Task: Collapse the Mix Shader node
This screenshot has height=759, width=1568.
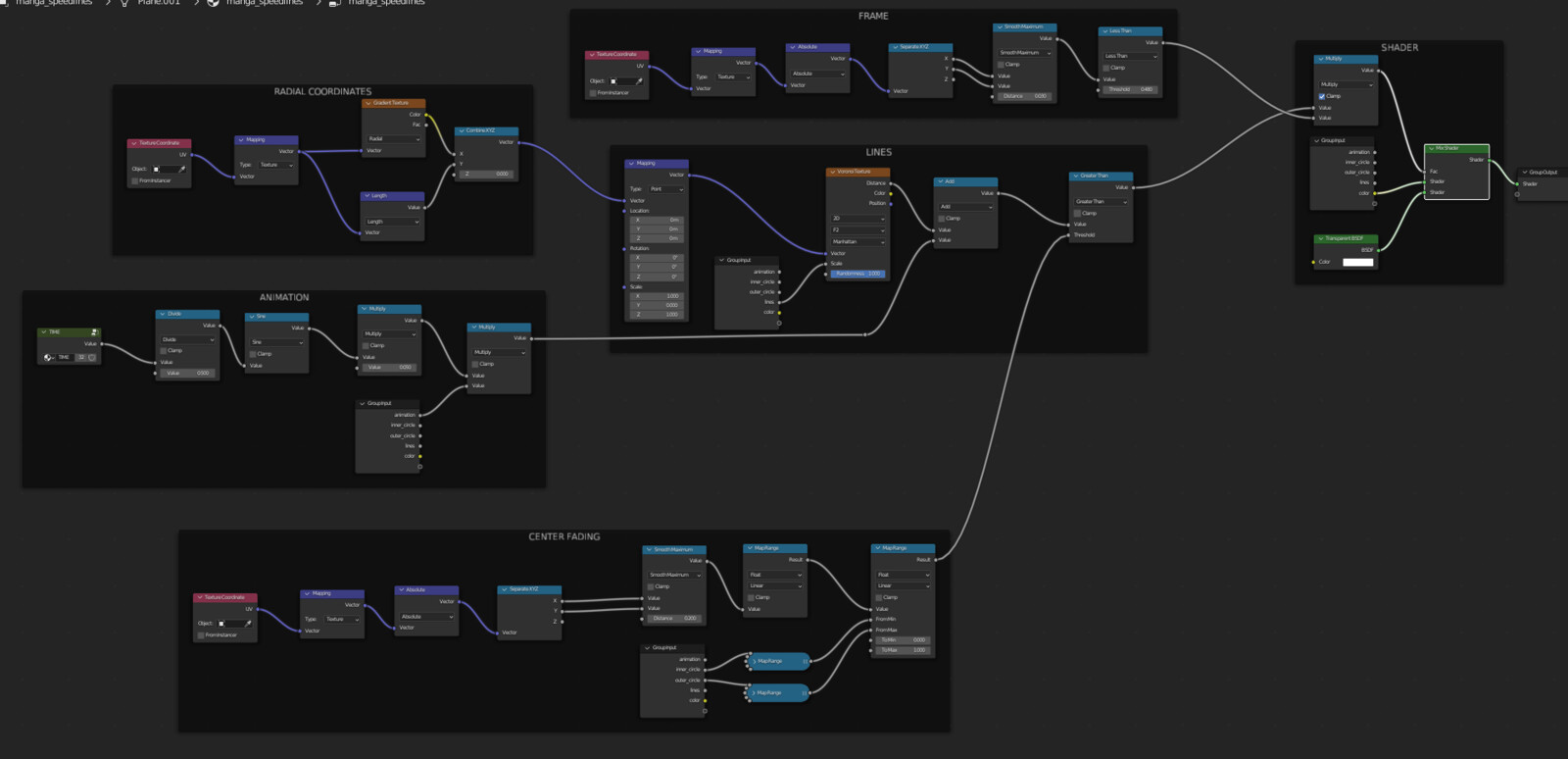Action: coord(1431,148)
